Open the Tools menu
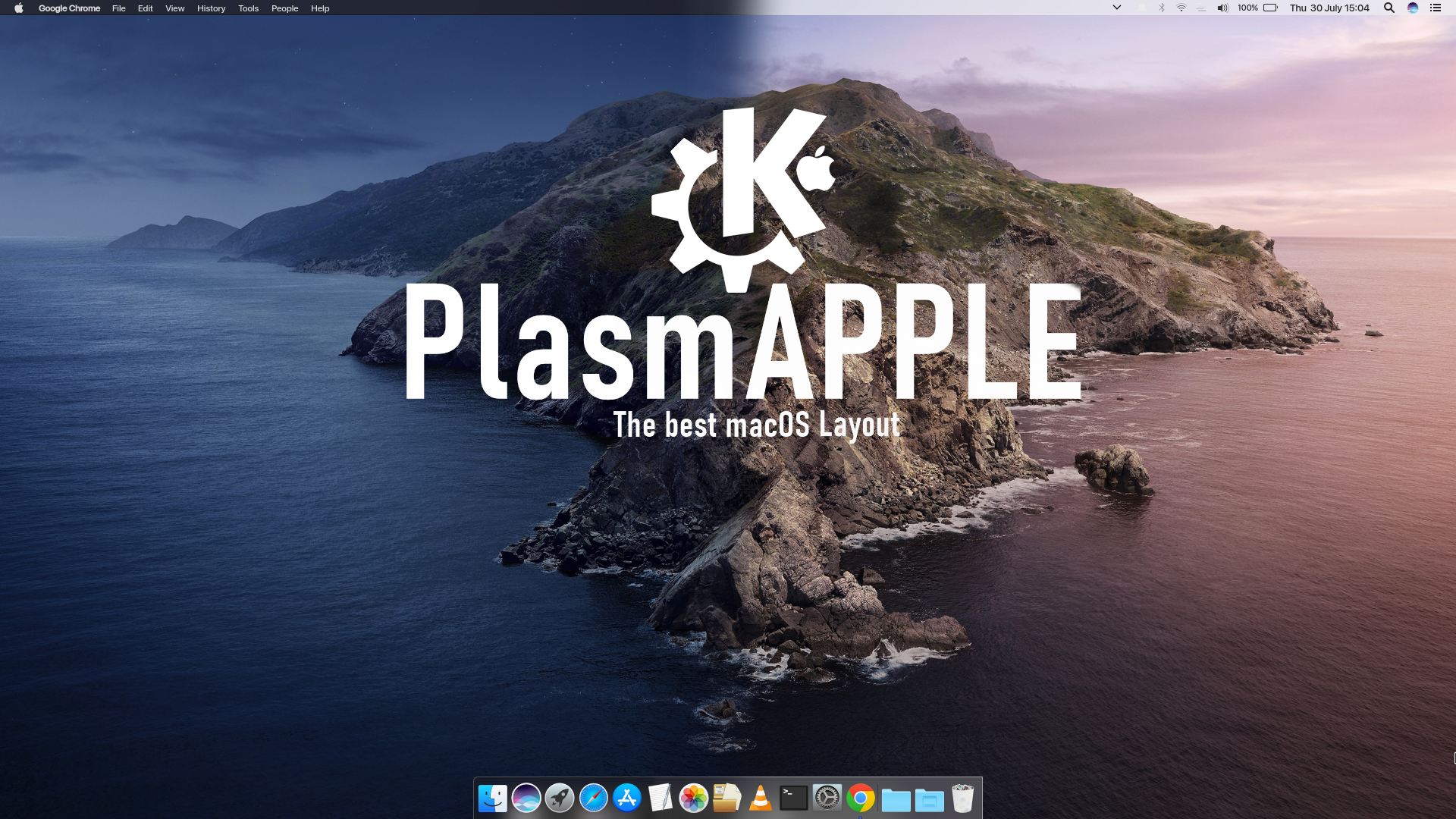This screenshot has height=819, width=1456. click(x=248, y=8)
